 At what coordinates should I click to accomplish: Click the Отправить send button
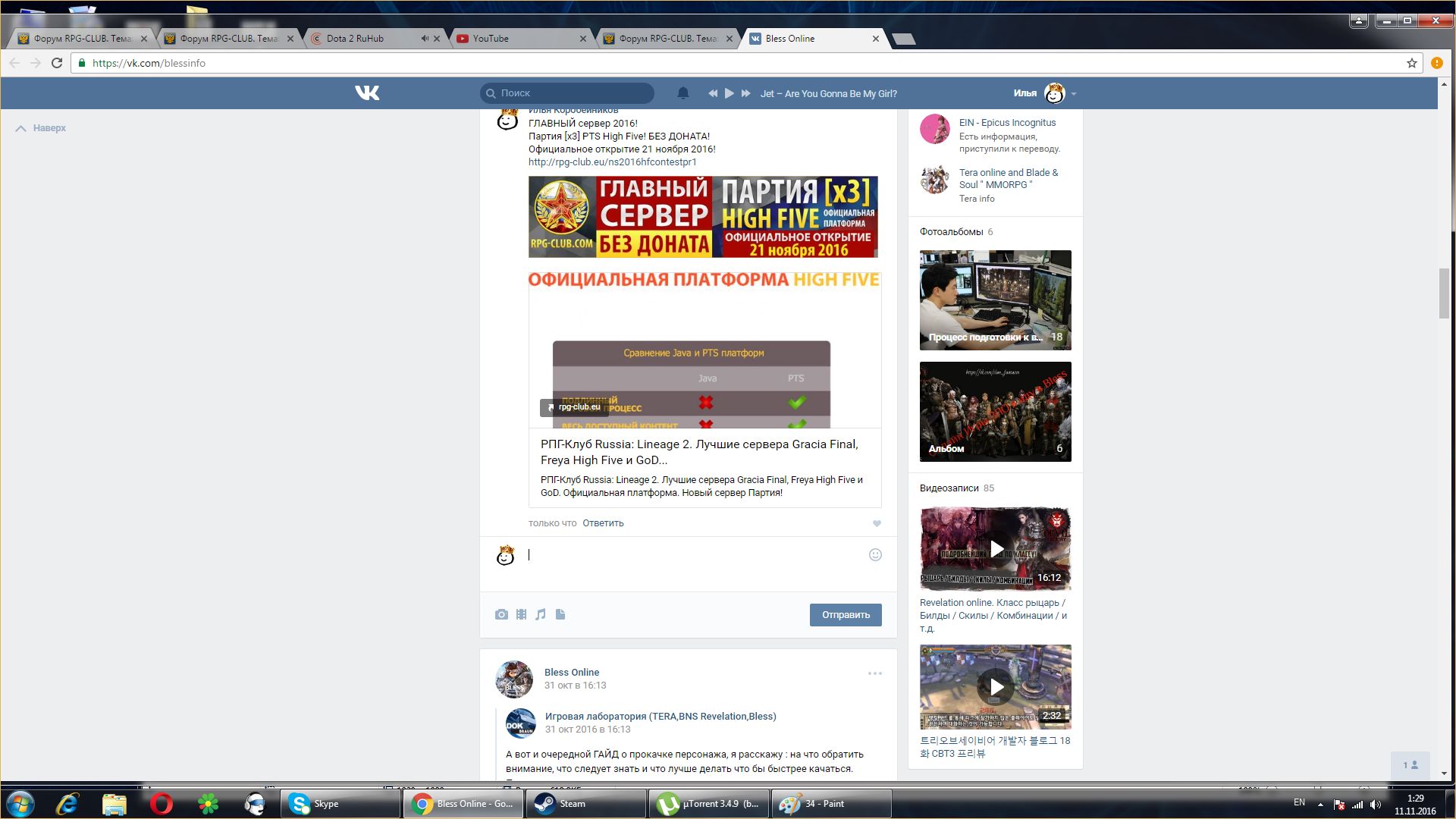[x=846, y=614]
